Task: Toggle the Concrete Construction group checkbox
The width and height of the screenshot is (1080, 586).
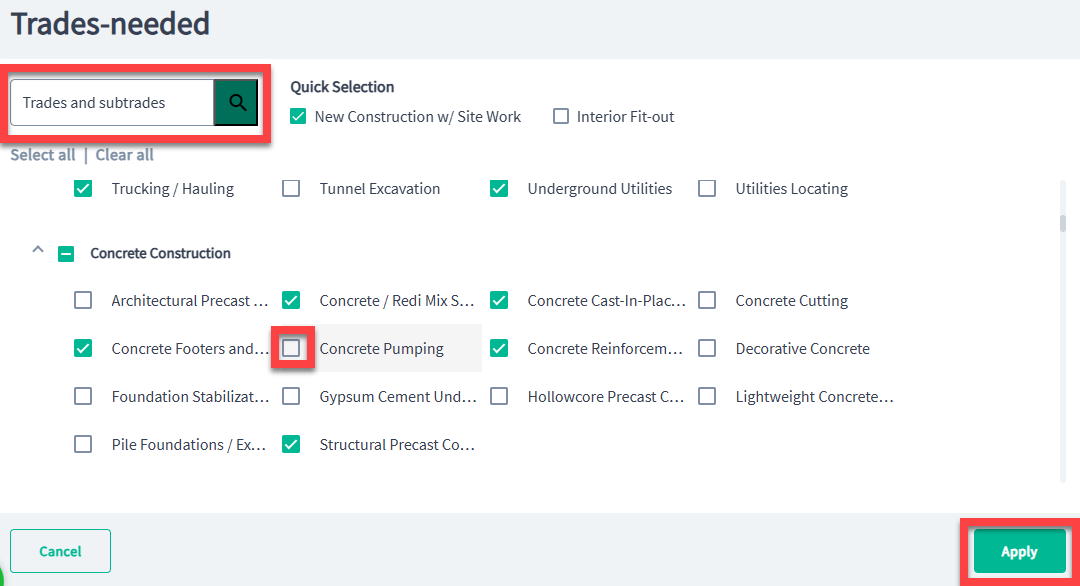Action: coord(66,253)
